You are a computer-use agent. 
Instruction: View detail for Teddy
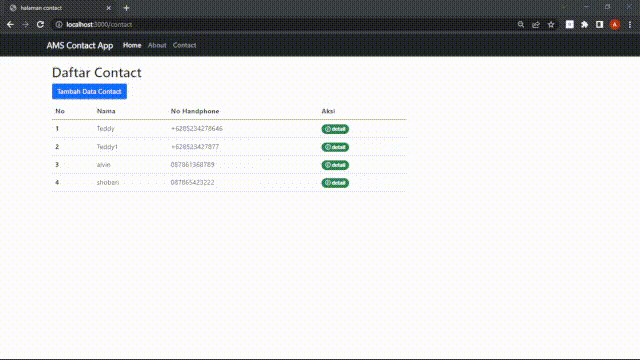(x=335, y=129)
